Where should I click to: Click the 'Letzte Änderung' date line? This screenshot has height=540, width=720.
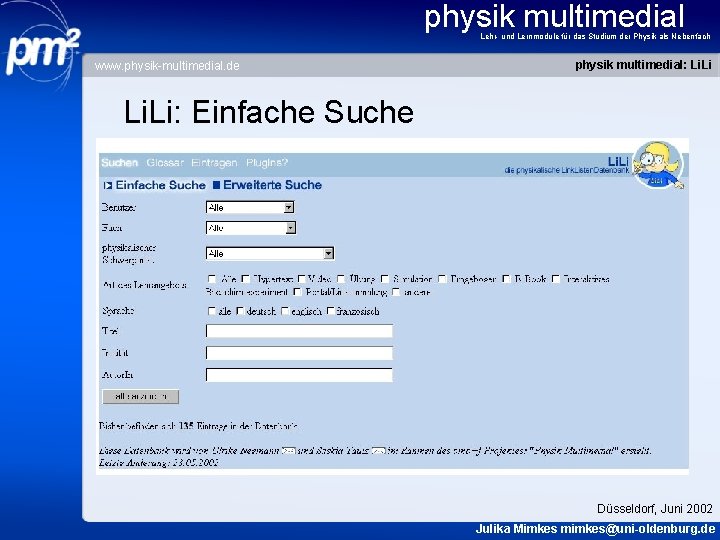pyautogui.click(x=158, y=462)
